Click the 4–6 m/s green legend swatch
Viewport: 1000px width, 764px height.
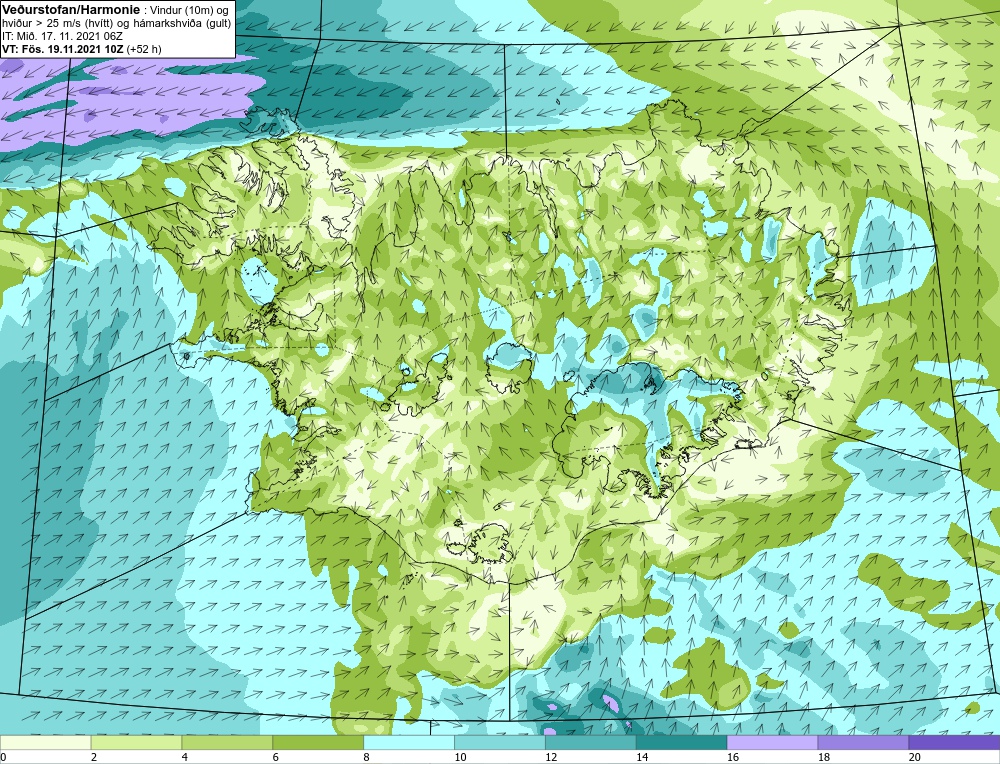click(227, 742)
